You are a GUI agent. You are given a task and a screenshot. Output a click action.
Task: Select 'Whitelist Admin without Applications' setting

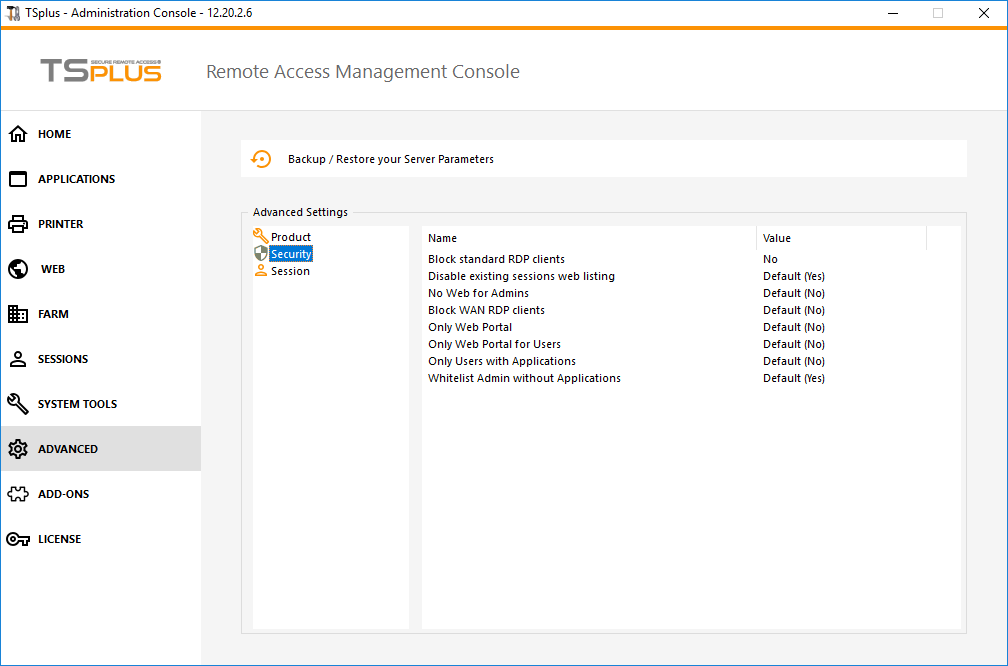(525, 378)
